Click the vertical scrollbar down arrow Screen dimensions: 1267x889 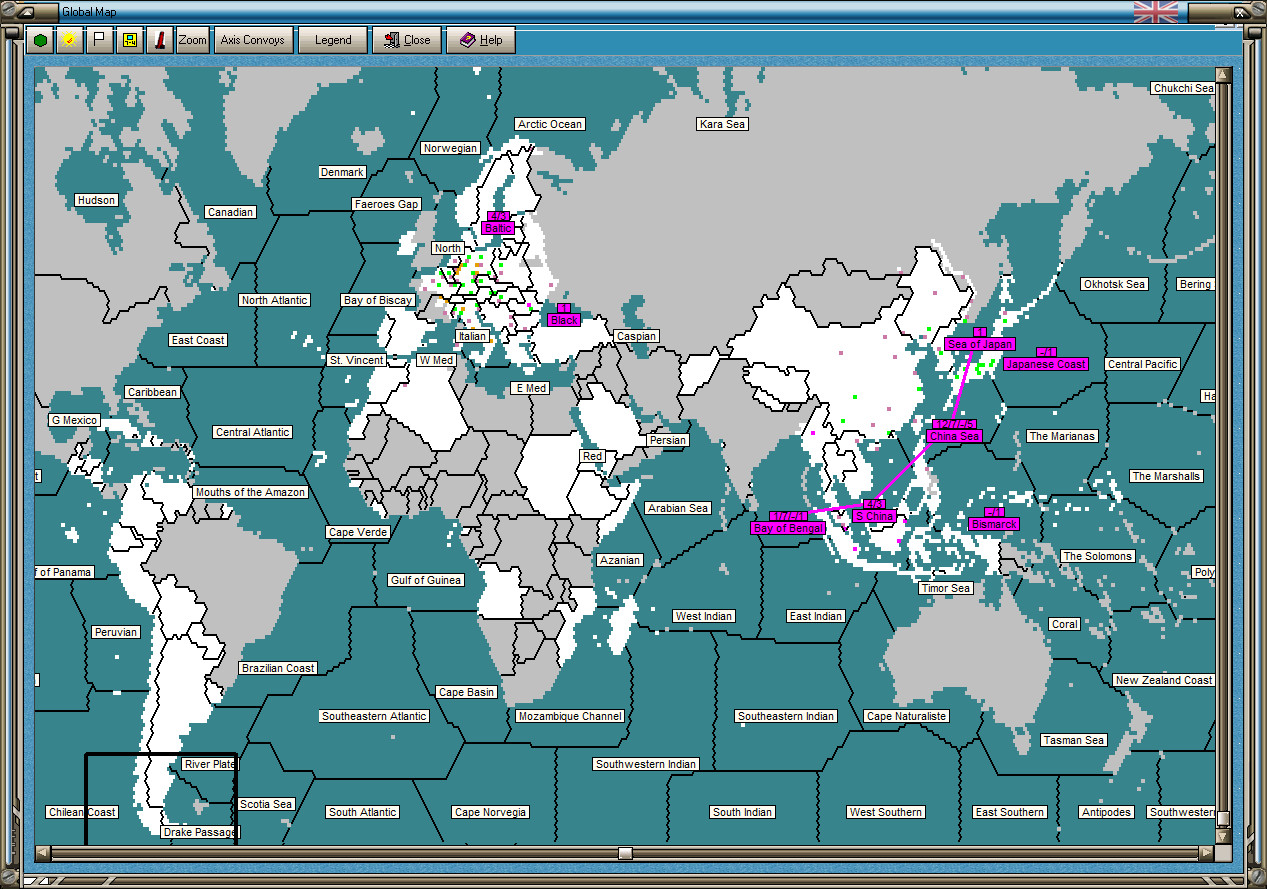coord(1223,836)
